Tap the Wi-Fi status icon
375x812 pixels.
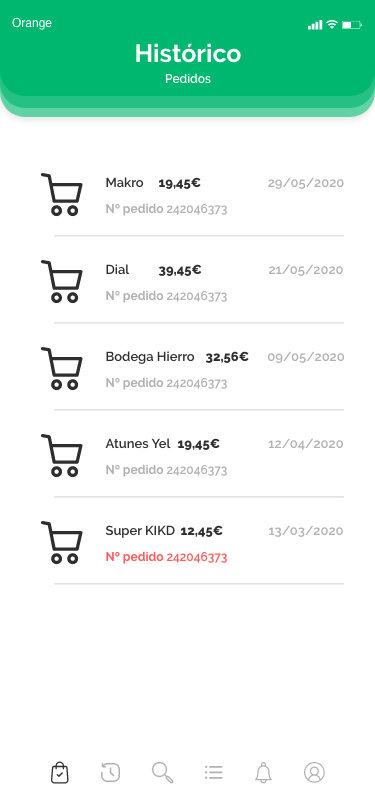coord(332,24)
